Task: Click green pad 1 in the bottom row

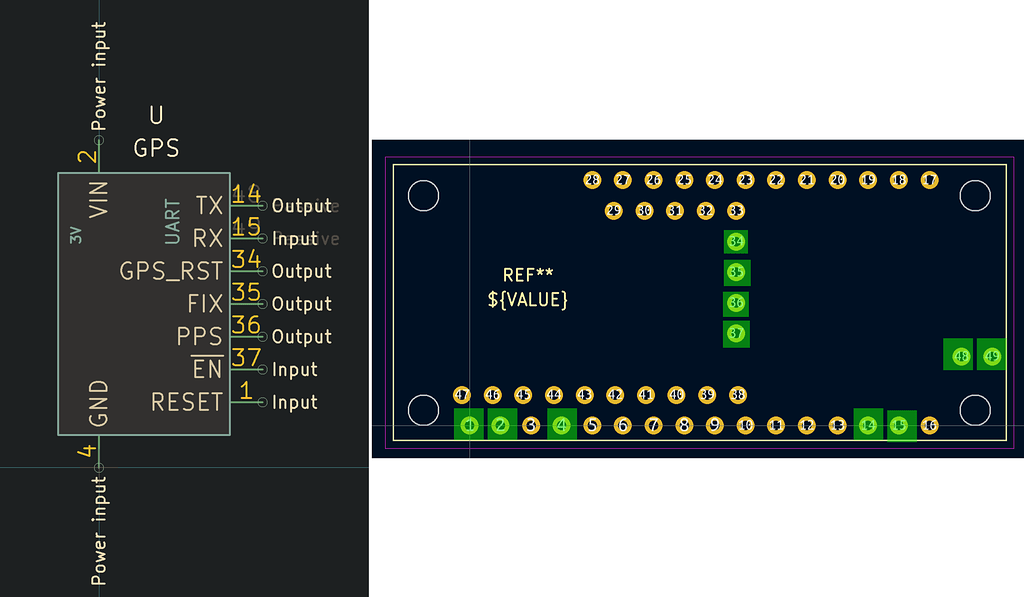Action: point(469,424)
